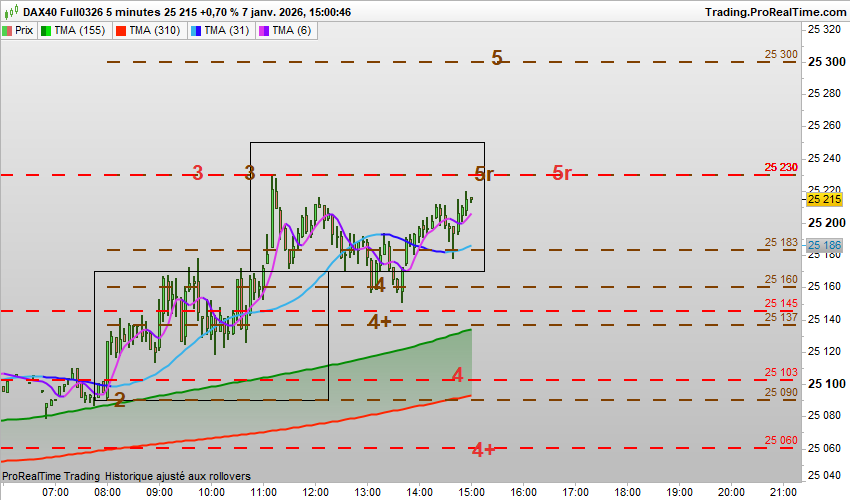Click the Historique ajusté aux rollovers note
Viewport: 850px width, 500px height.
(178, 476)
